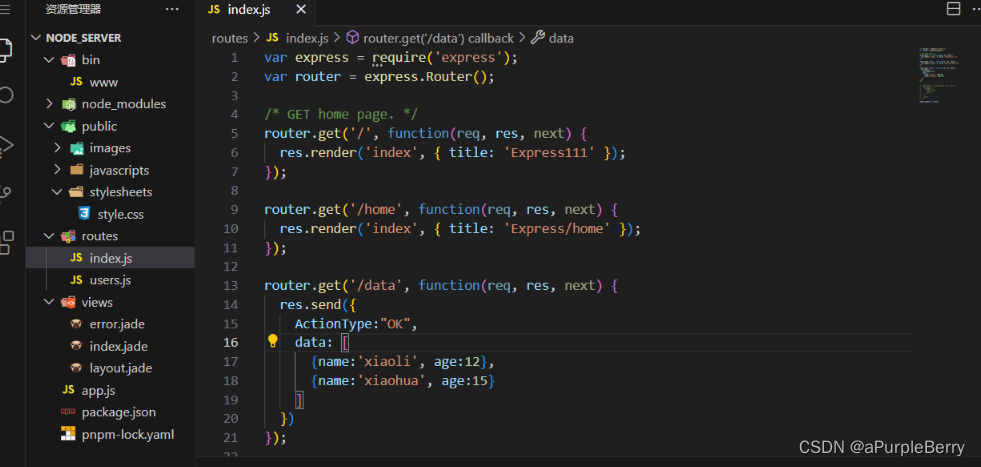Click ActionType:"OK" on line 15
Screen dimensions: 981x467
click(x=352, y=324)
